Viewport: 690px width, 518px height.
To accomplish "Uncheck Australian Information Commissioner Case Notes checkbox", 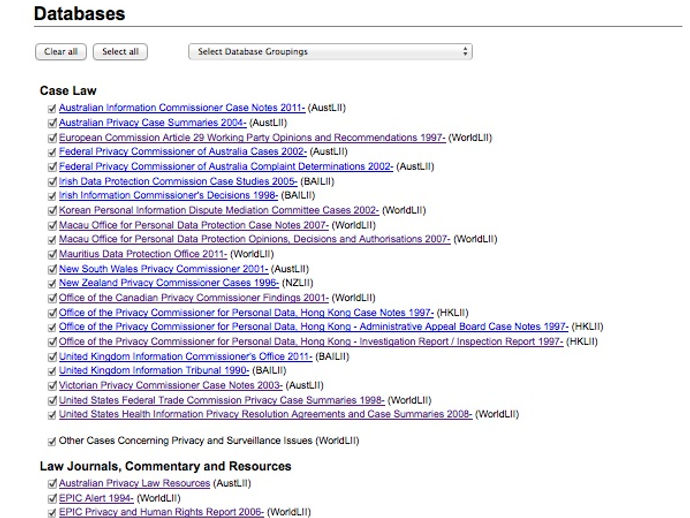I will (52, 108).
